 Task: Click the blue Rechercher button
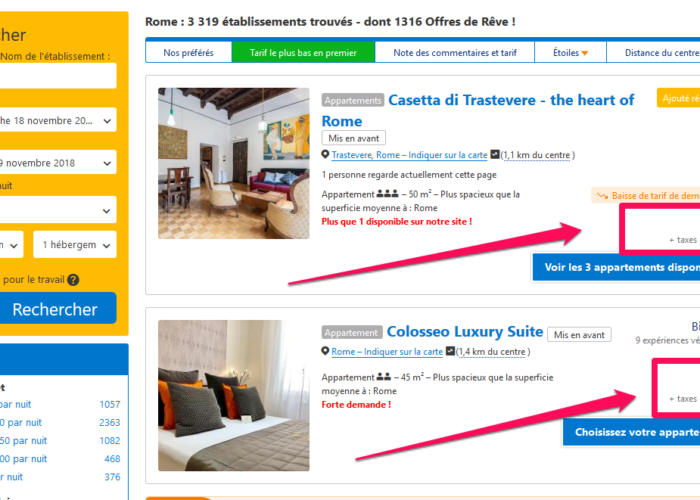tap(57, 308)
